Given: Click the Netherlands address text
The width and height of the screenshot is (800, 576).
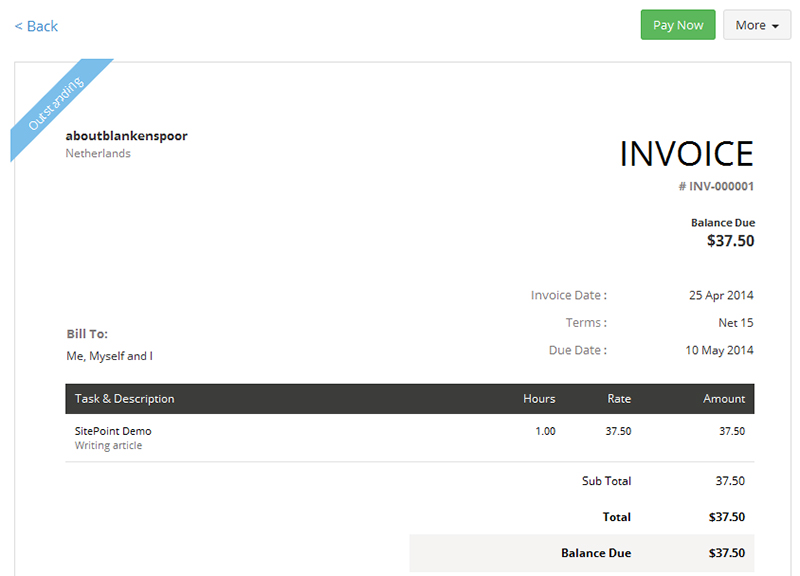Looking at the screenshot, I should 98,153.
